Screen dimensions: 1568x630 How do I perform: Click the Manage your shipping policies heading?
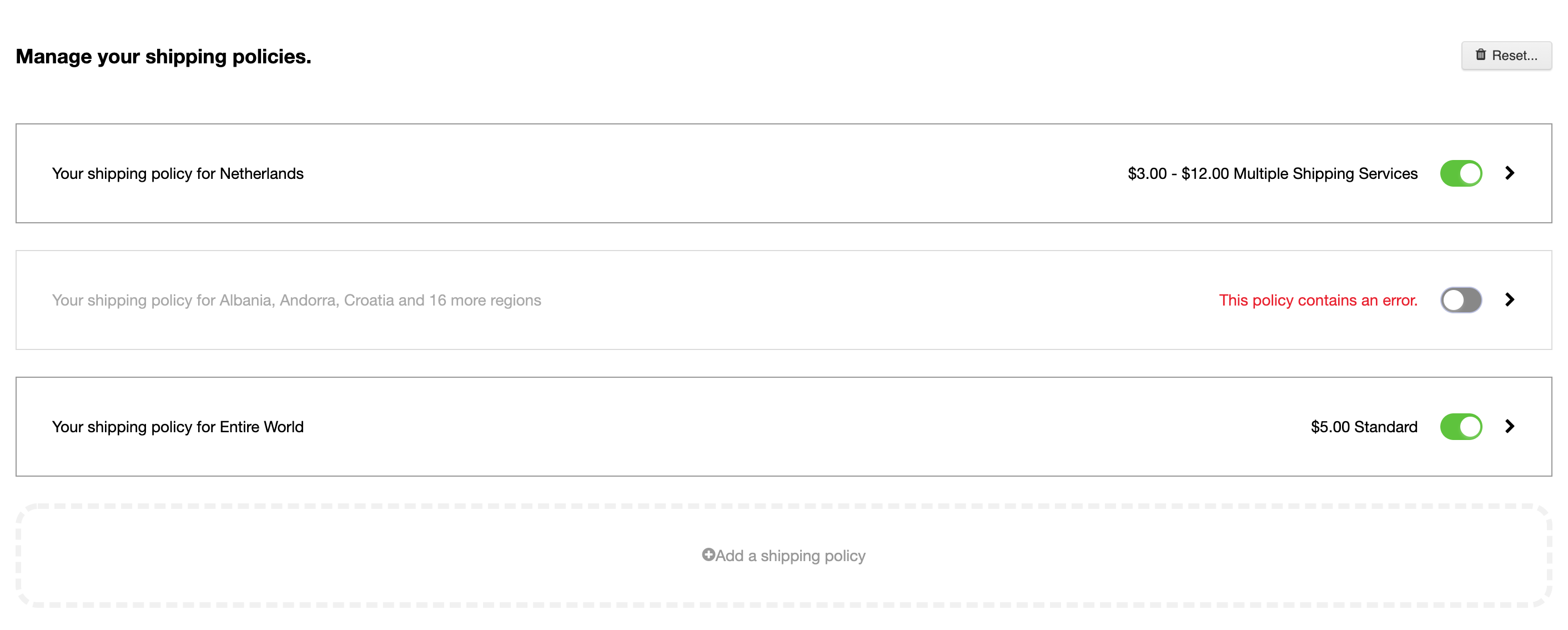tap(163, 57)
